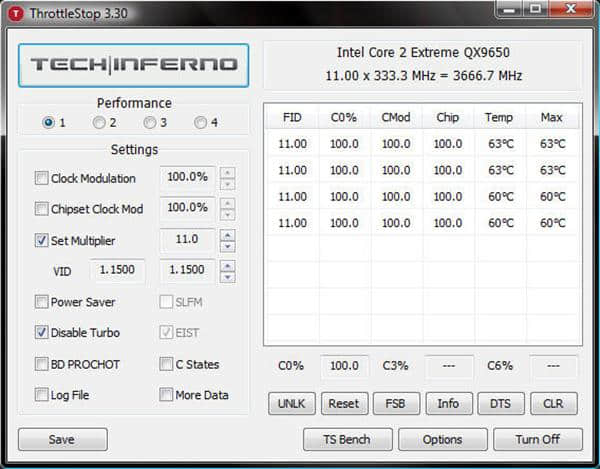Click the ThrottleStop title bar icon
The image size is (600, 469).
coord(15,11)
